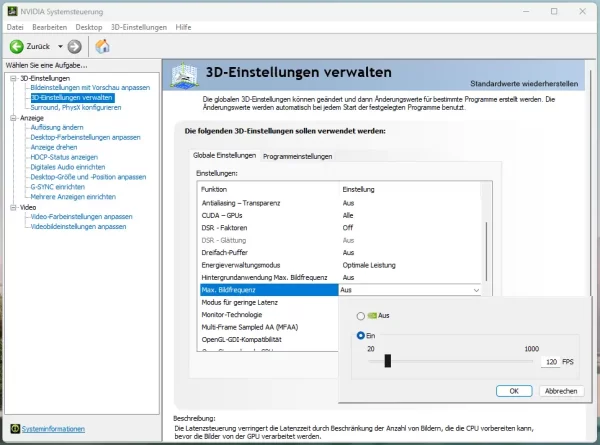Collapse the Video tree node
The width and height of the screenshot is (600, 445).
pyautogui.click(x=13, y=207)
